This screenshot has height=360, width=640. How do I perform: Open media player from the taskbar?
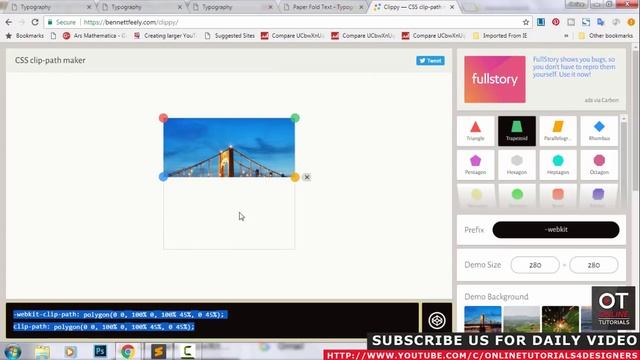click(70, 351)
